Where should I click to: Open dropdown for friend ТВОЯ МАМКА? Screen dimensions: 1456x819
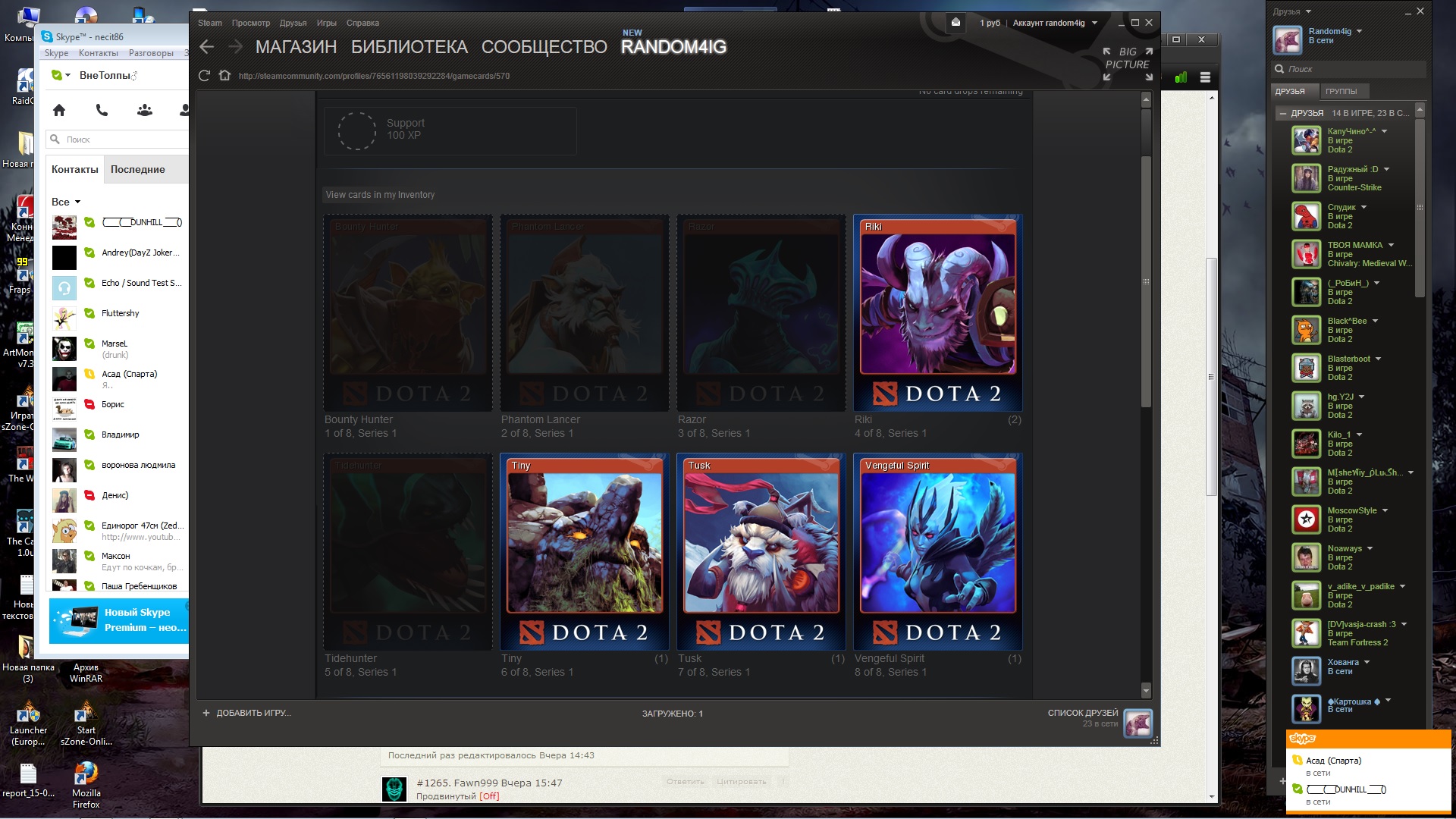coord(1391,245)
